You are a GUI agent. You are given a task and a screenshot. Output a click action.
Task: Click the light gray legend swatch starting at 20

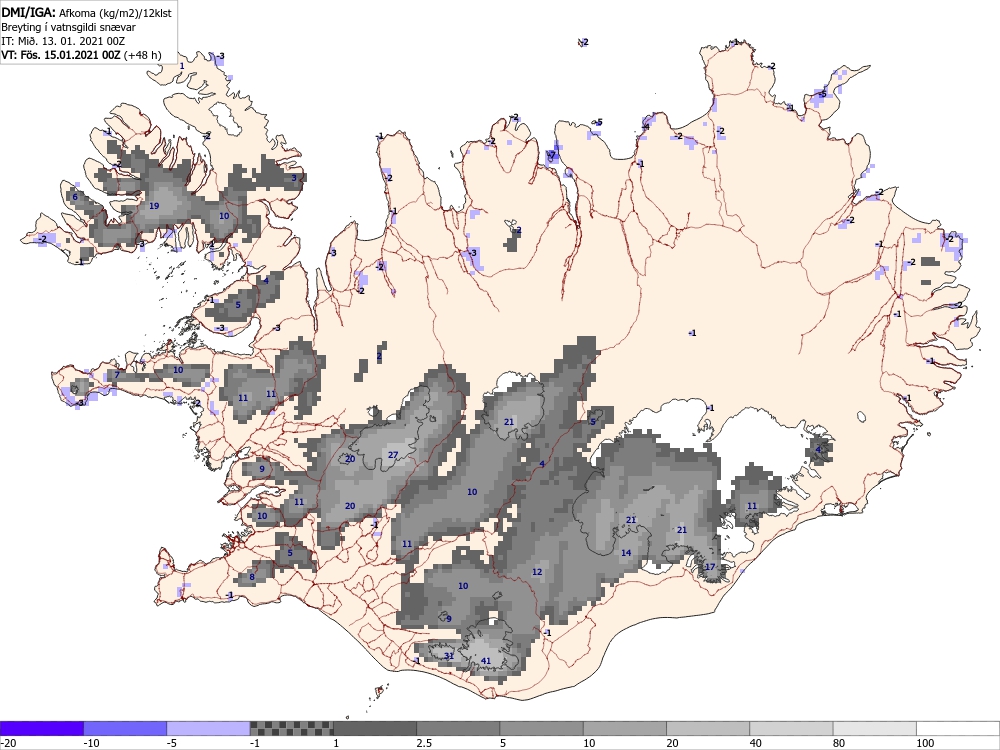(708, 728)
